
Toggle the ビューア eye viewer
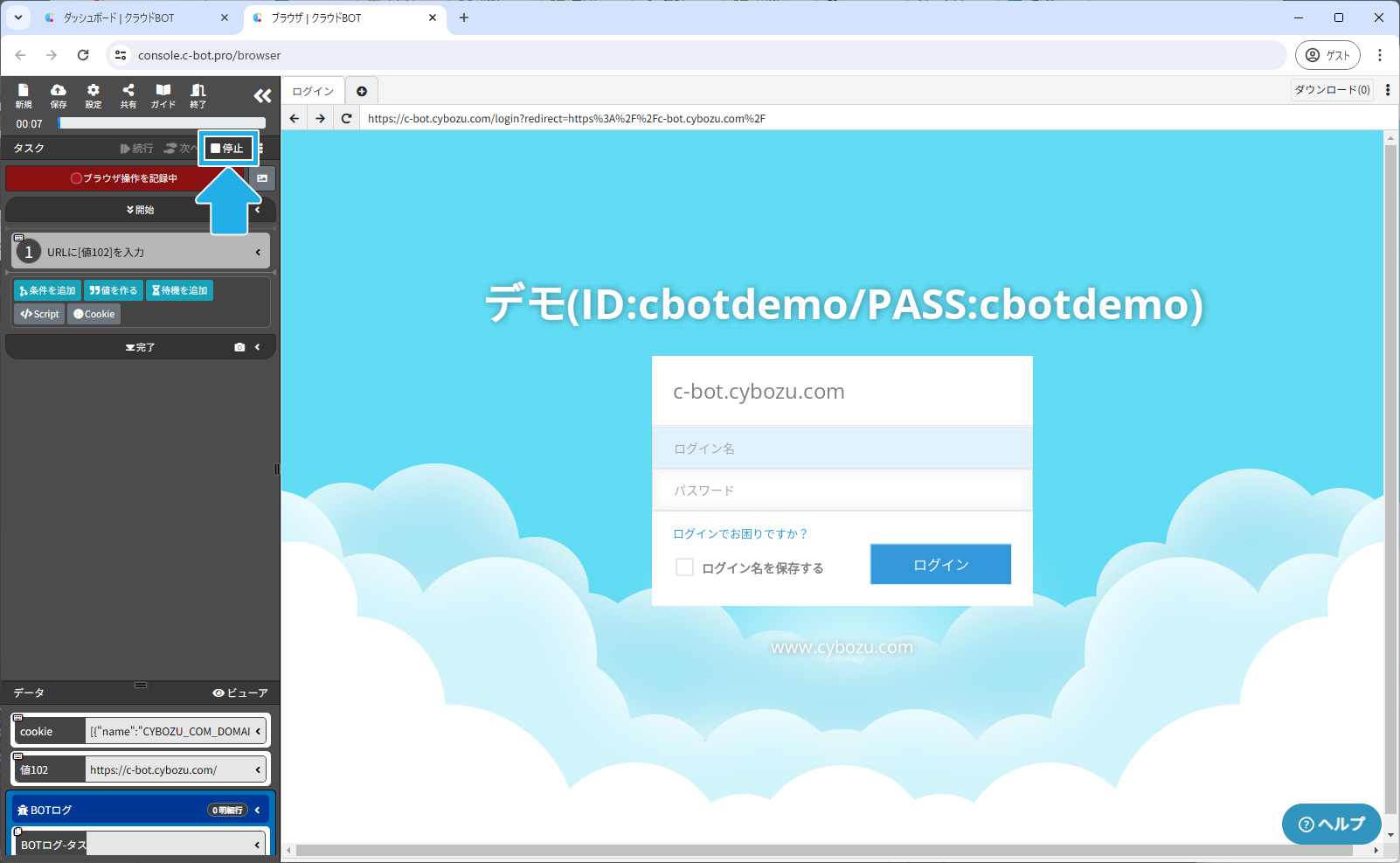click(x=240, y=692)
